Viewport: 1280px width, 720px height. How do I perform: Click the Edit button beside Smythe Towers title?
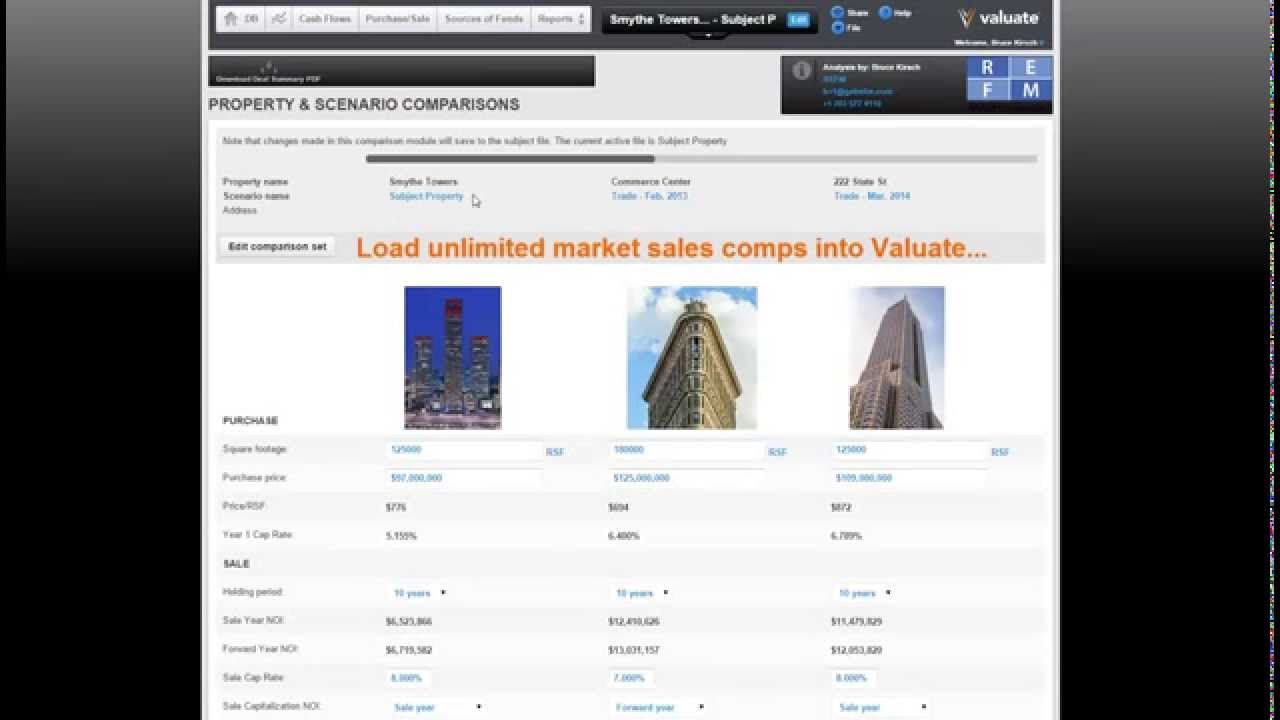[798, 20]
